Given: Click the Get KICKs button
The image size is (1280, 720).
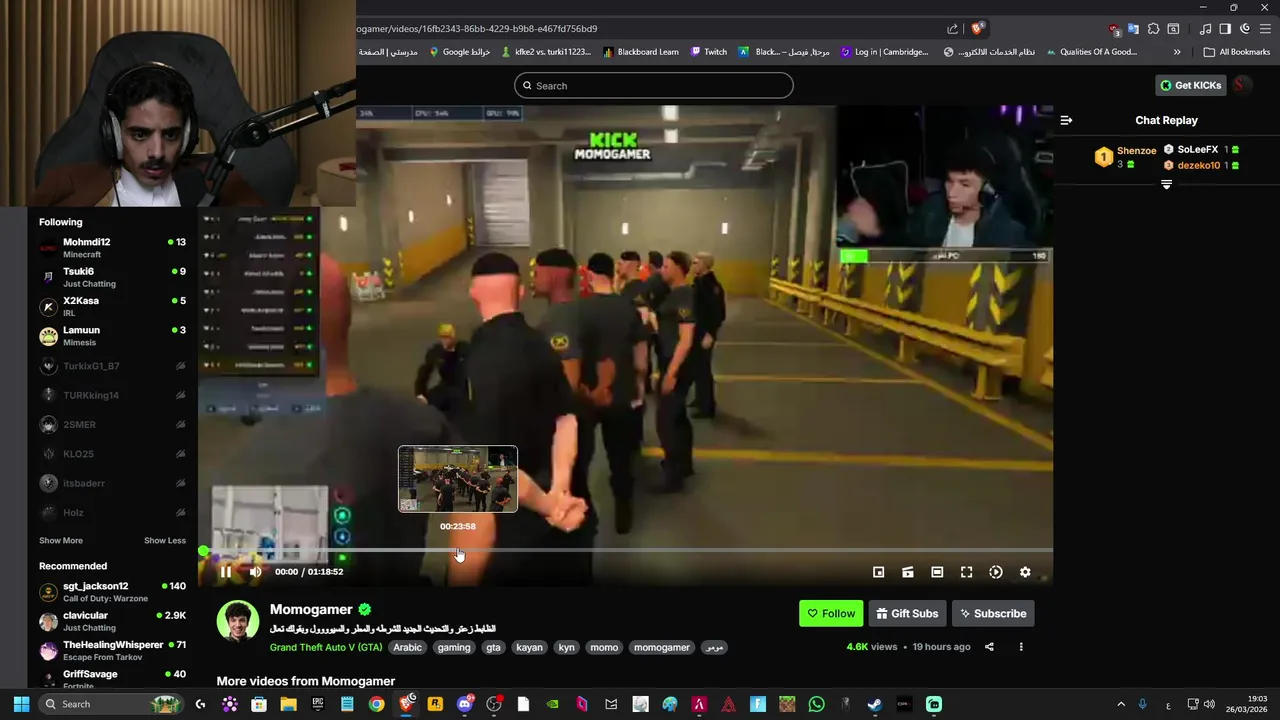Looking at the screenshot, I should click(1191, 85).
